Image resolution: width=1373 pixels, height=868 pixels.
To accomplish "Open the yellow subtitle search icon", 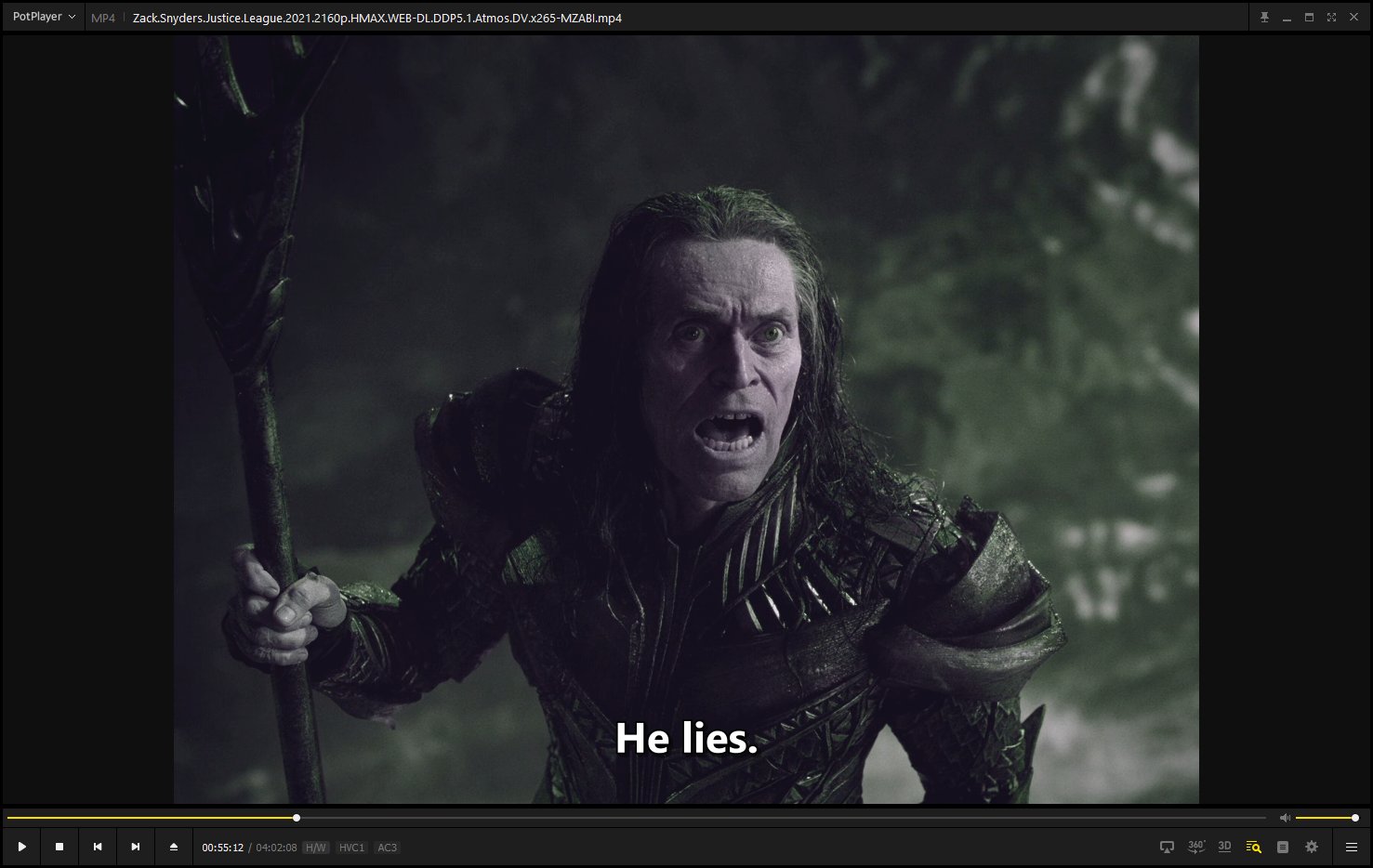I will [x=1253, y=847].
